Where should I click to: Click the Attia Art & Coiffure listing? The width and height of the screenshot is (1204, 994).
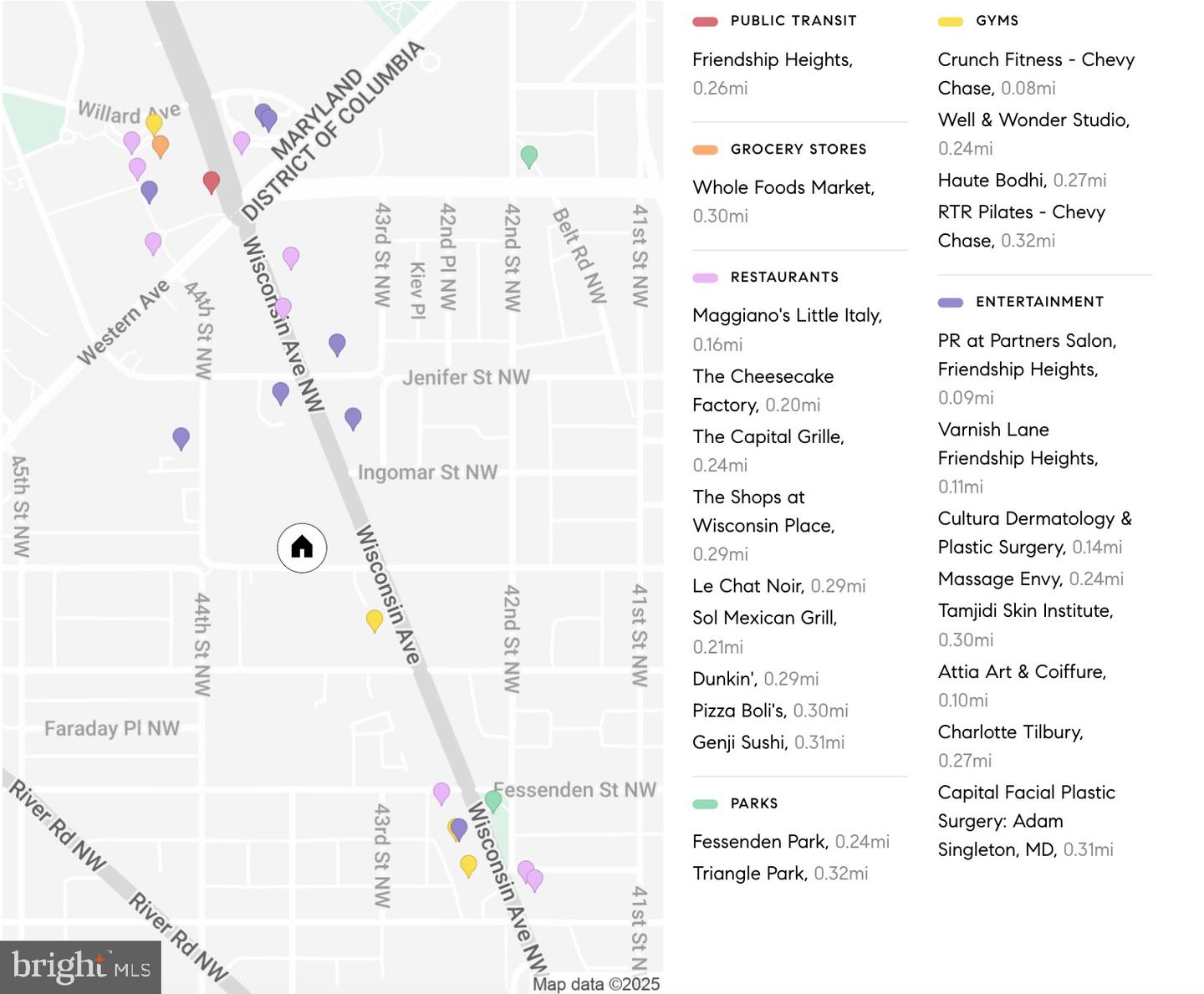click(1022, 686)
